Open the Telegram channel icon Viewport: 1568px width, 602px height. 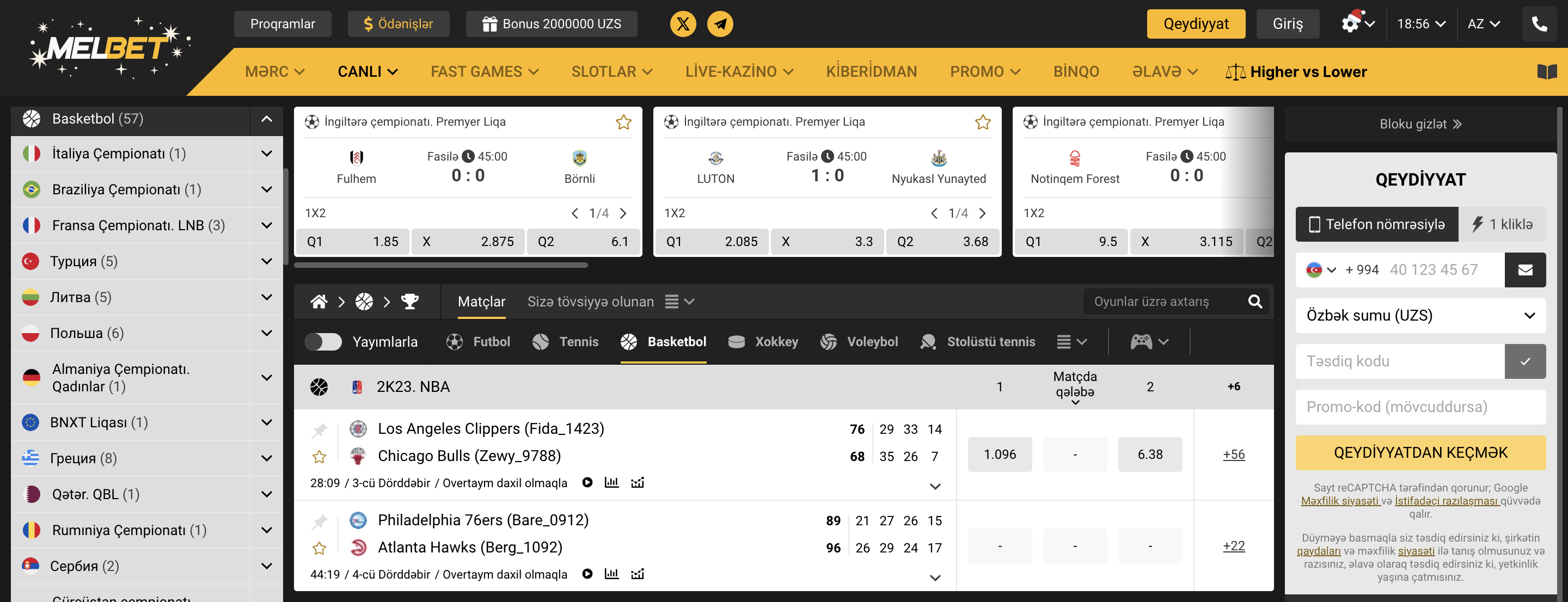[x=720, y=24]
